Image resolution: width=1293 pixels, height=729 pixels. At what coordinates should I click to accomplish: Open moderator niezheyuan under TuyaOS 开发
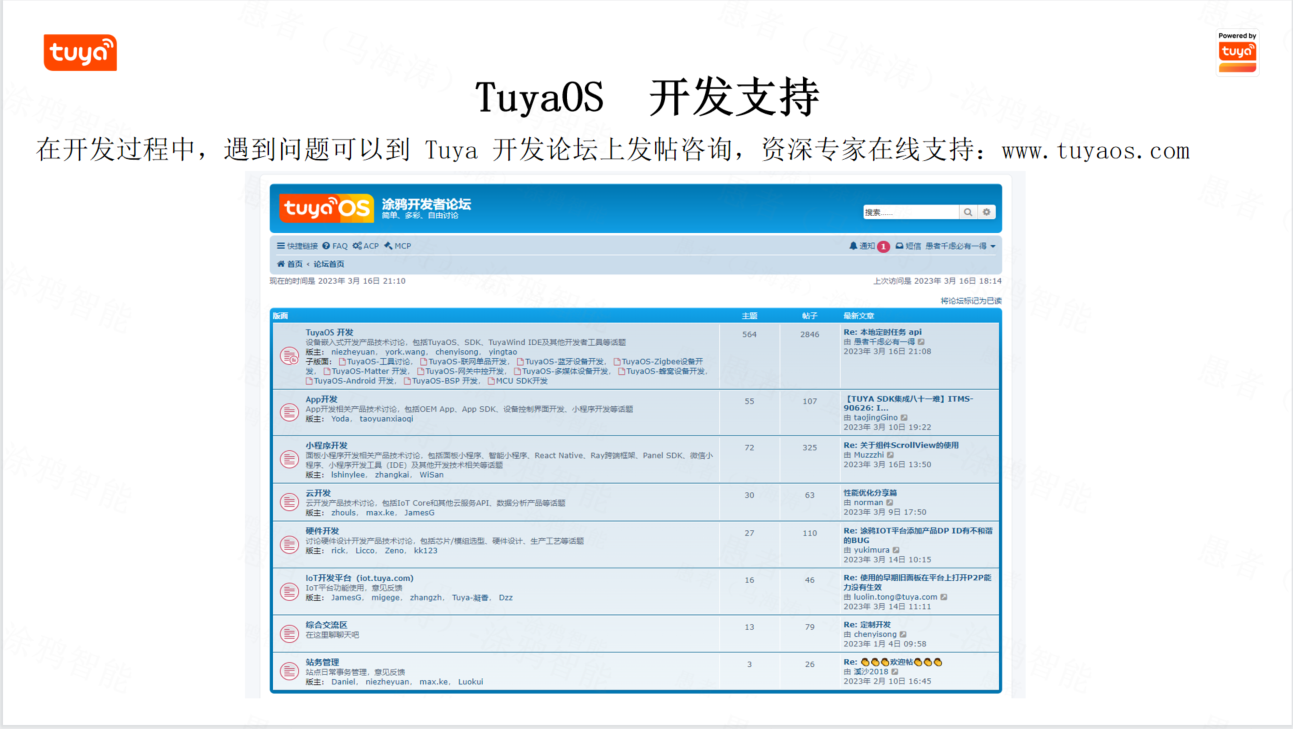click(355, 352)
